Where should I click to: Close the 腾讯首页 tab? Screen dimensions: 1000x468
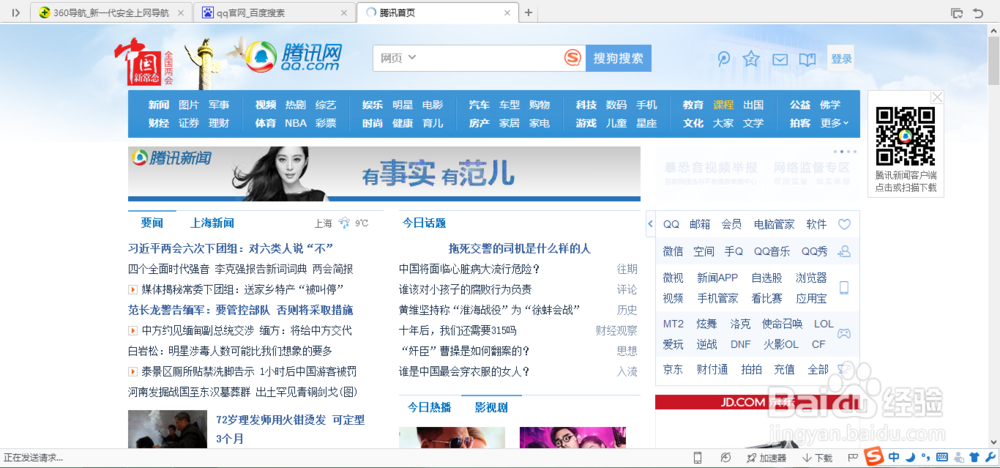pyautogui.click(x=507, y=13)
